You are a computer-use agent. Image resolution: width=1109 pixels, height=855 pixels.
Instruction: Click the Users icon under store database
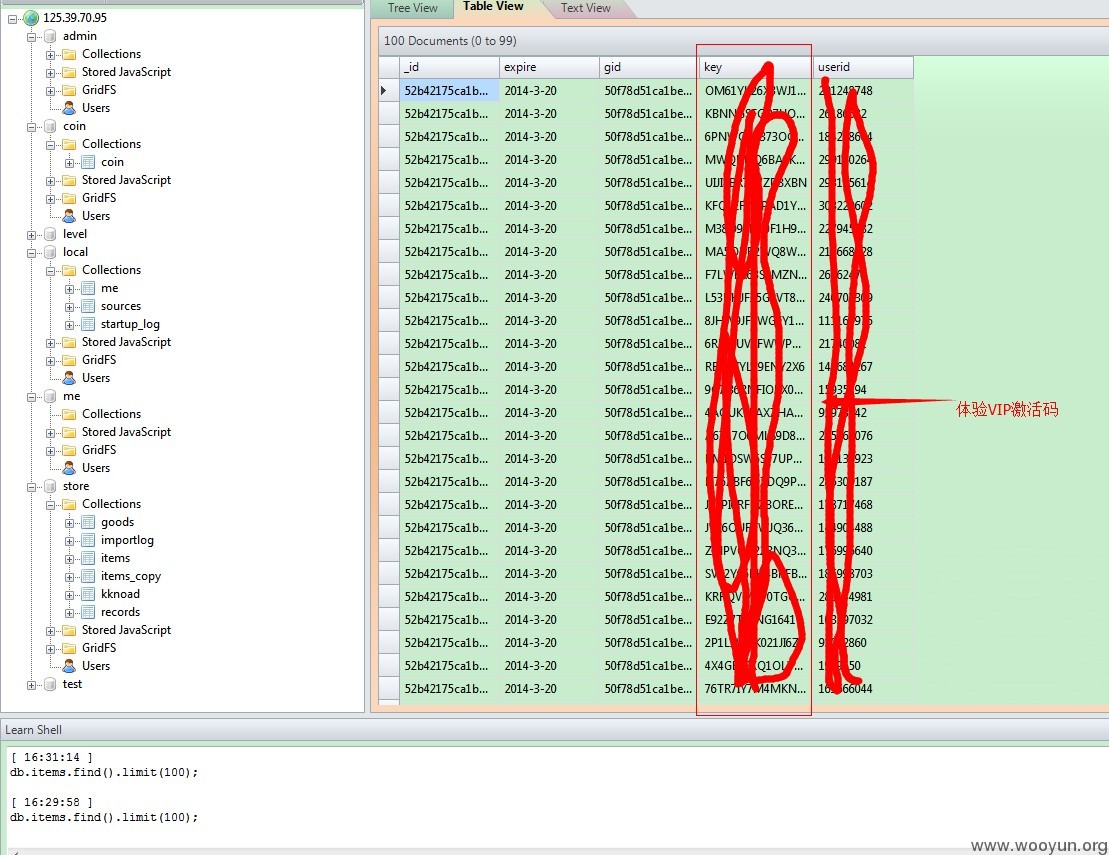69,665
